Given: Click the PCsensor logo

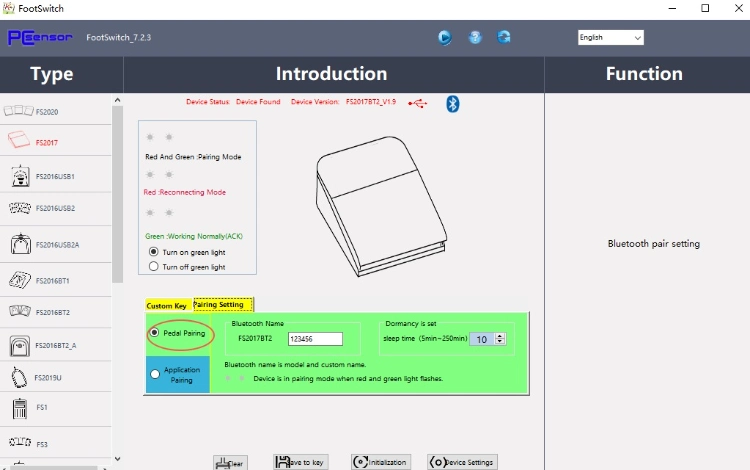Looking at the screenshot, I should [x=40, y=37].
